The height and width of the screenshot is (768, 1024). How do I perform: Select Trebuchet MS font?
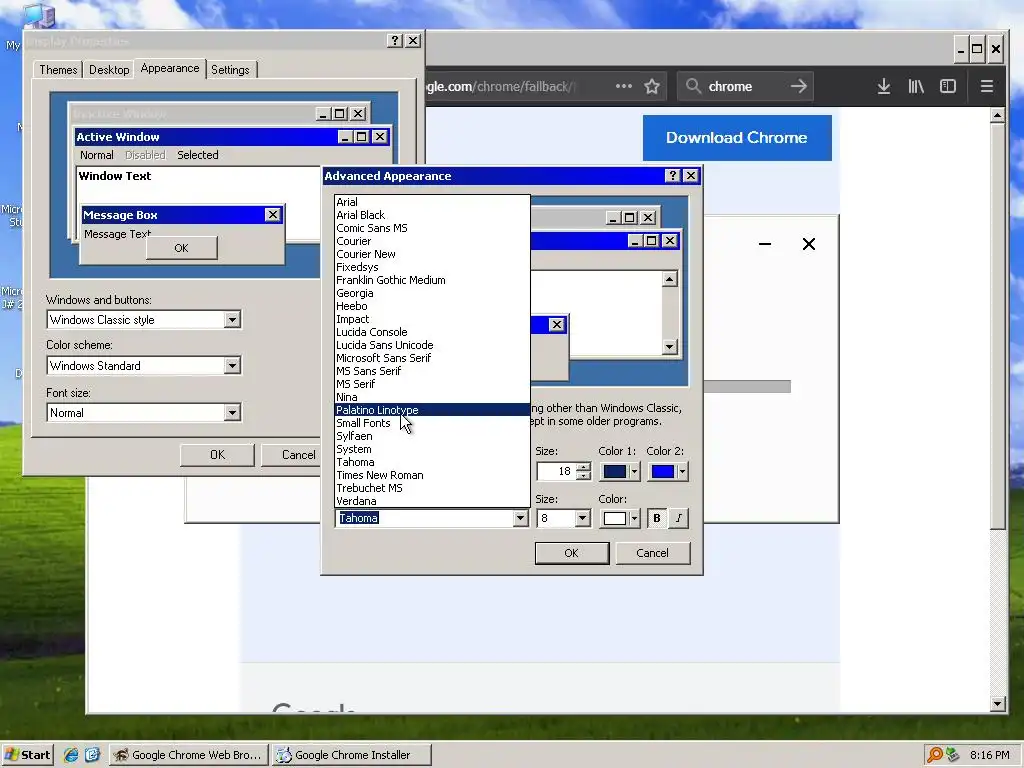coord(432,488)
